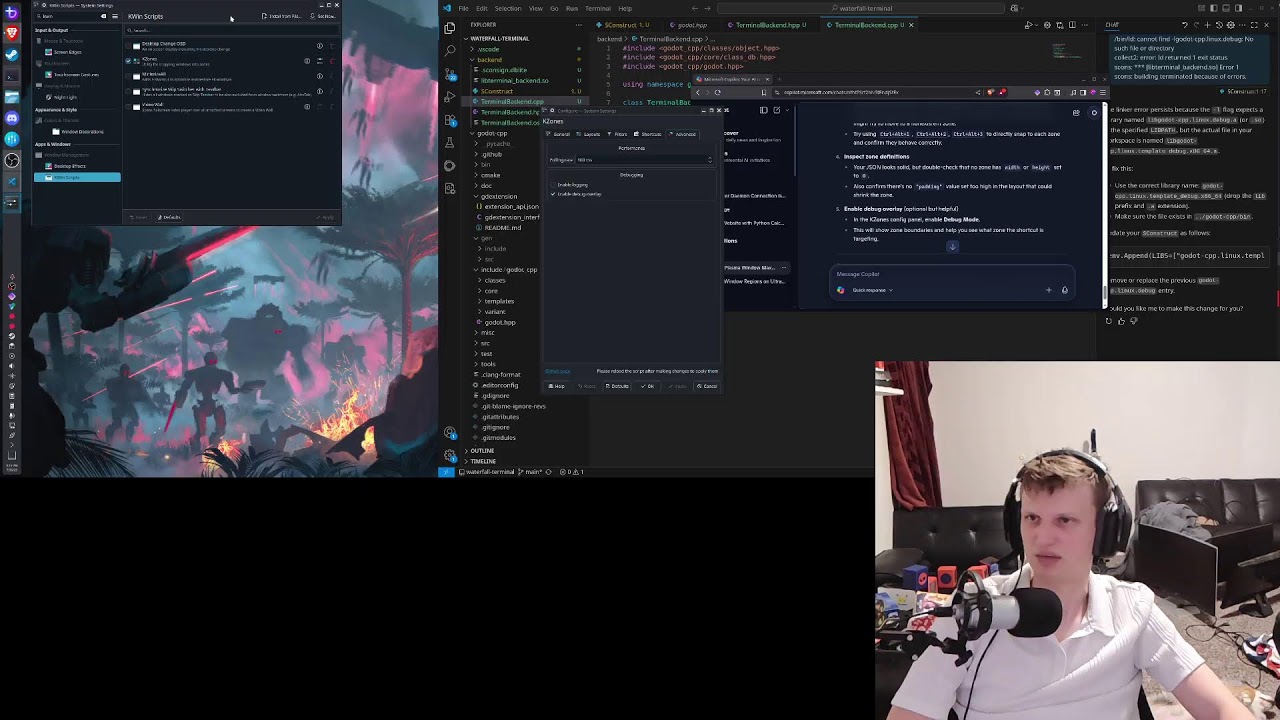Open VS Code Search view icon

click(x=449, y=50)
